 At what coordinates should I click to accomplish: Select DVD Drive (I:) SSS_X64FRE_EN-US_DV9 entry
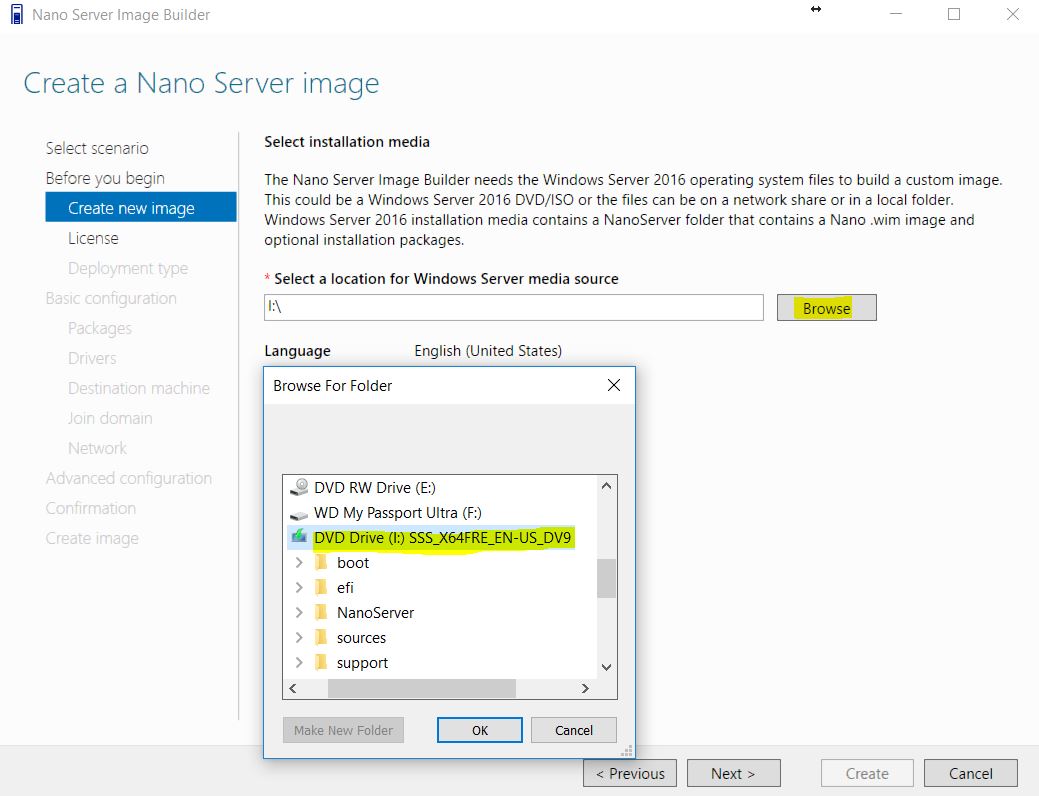(443, 538)
